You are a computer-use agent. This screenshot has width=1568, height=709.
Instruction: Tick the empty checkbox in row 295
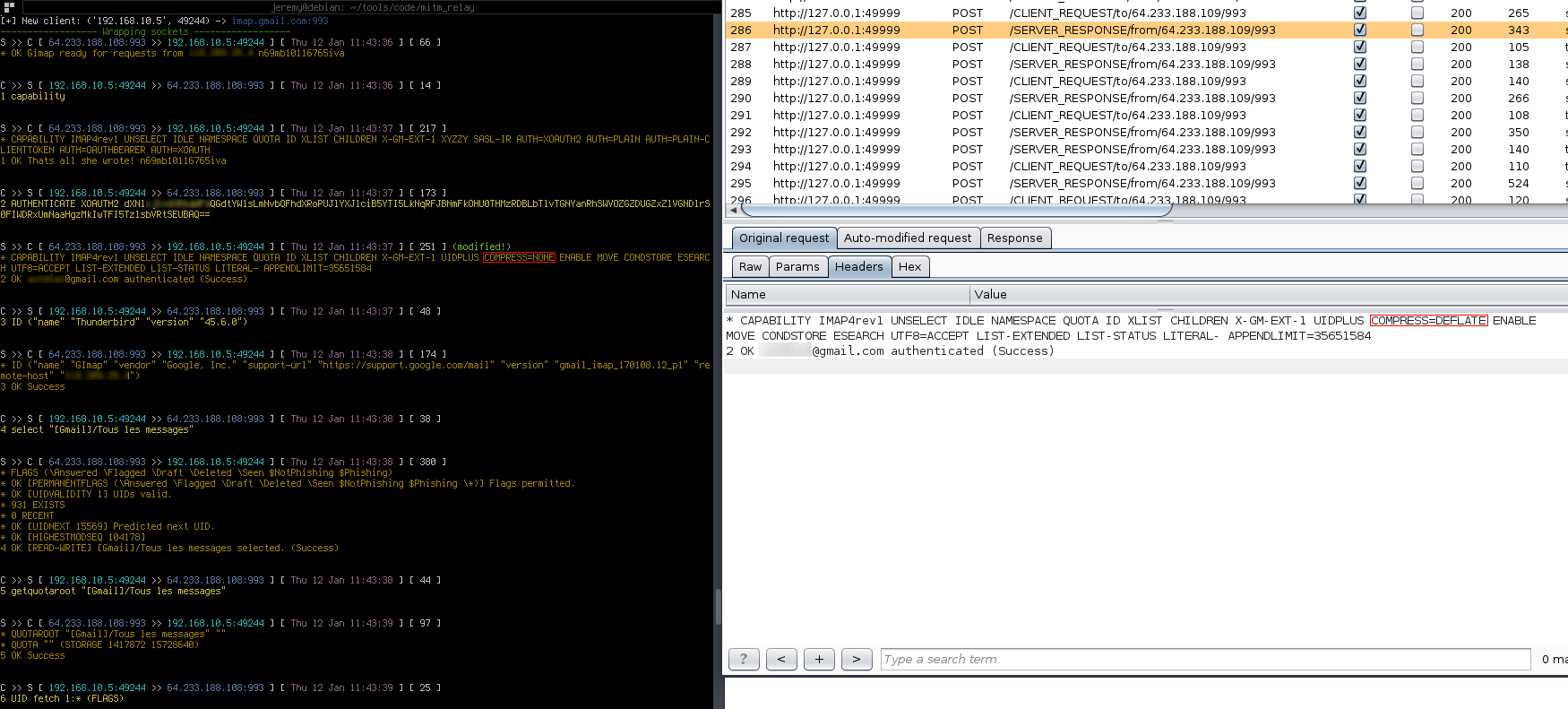point(1417,183)
